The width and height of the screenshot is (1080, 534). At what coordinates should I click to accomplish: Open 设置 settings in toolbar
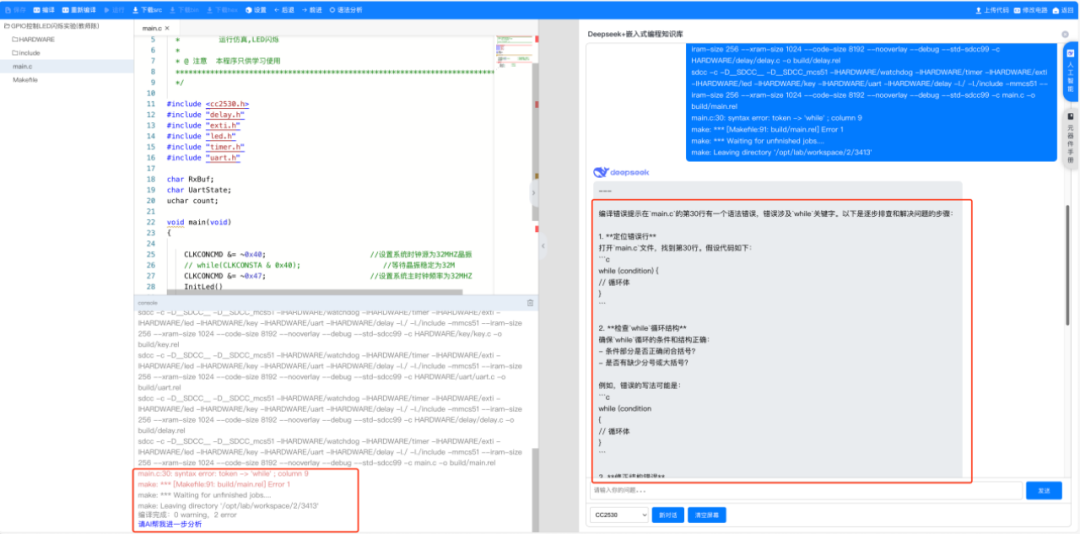click(256, 10)
